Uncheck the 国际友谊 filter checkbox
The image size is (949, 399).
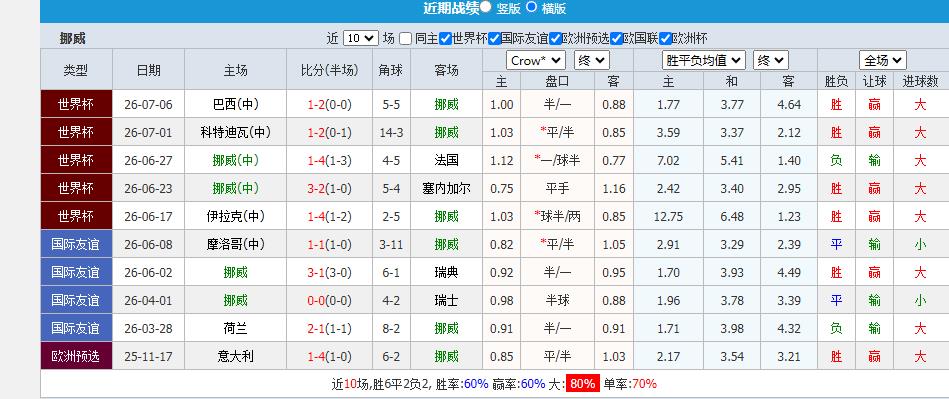(x=494, y=38)
